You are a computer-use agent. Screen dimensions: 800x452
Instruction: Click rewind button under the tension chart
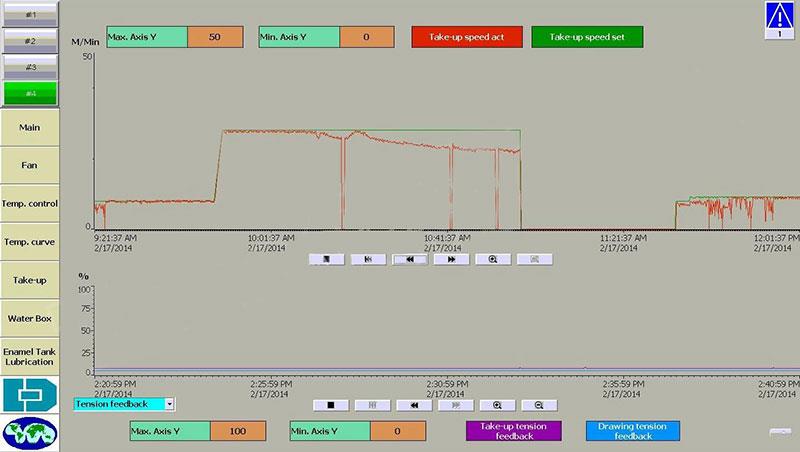(411, 405)
